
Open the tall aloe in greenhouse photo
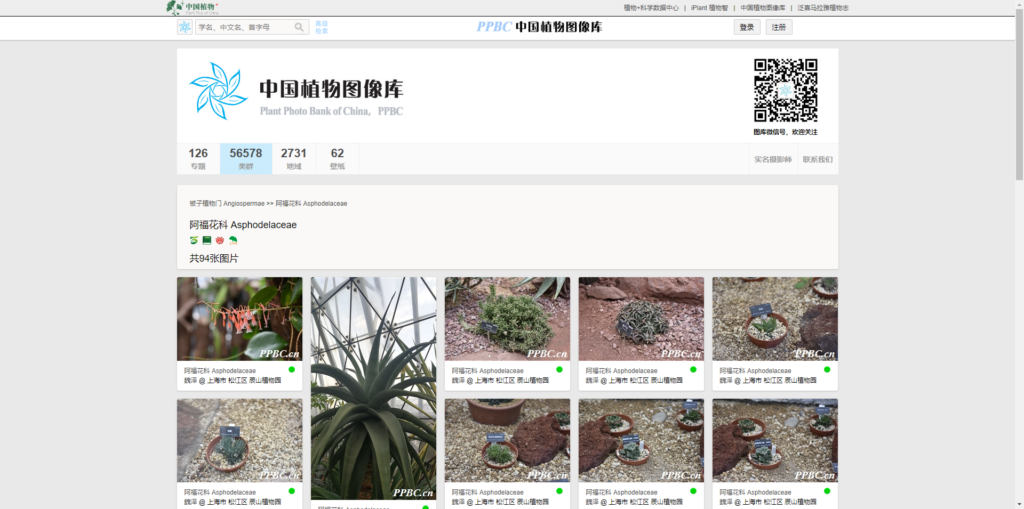click(374, 388)
